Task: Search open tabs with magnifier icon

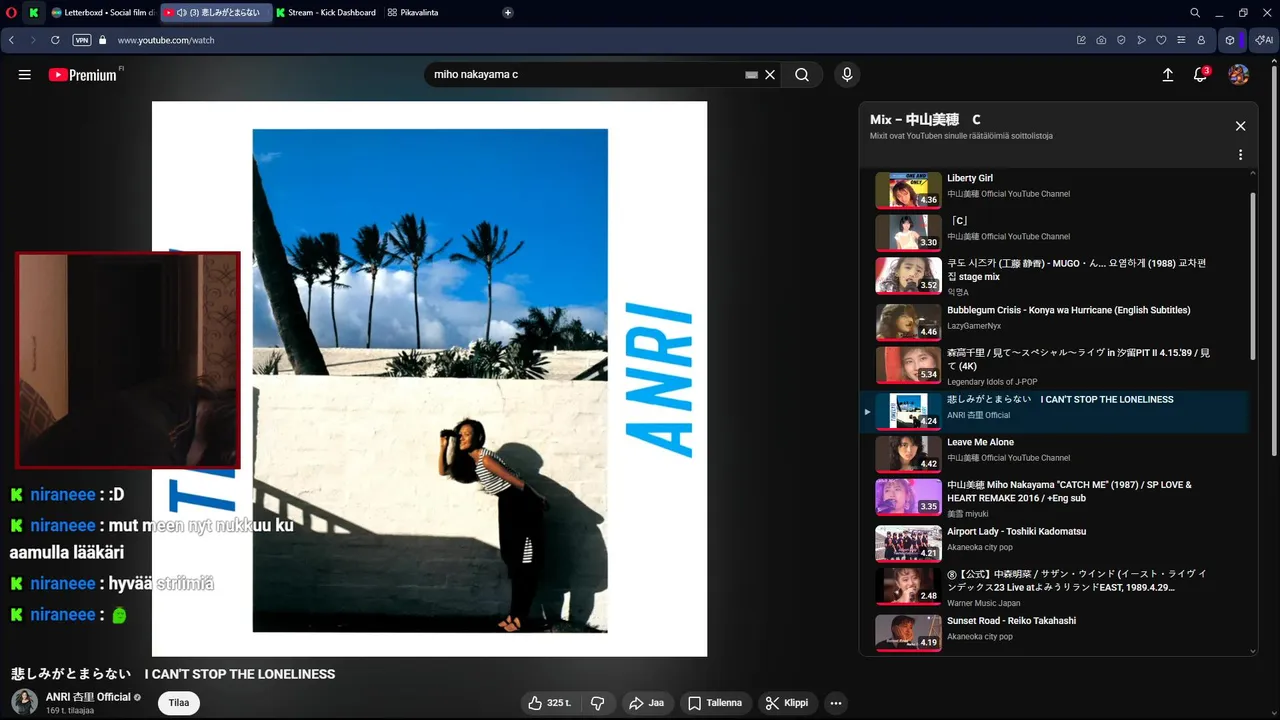Action: pyautogui.click(x=1195, y=12)
